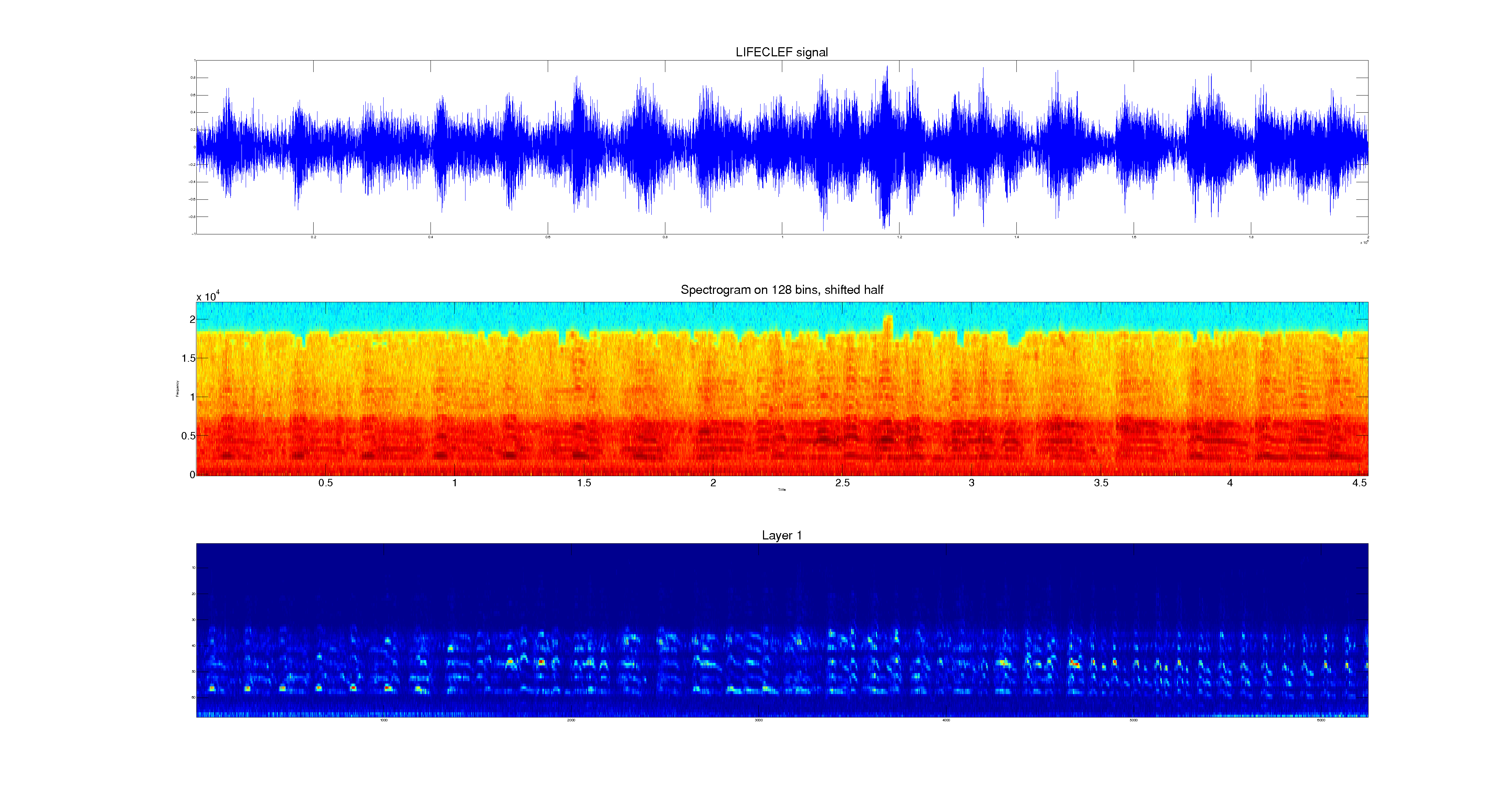Click the waveform x-axis tick labeled 0.2
Screen dimensions: 1512x806
coord(314,238)
